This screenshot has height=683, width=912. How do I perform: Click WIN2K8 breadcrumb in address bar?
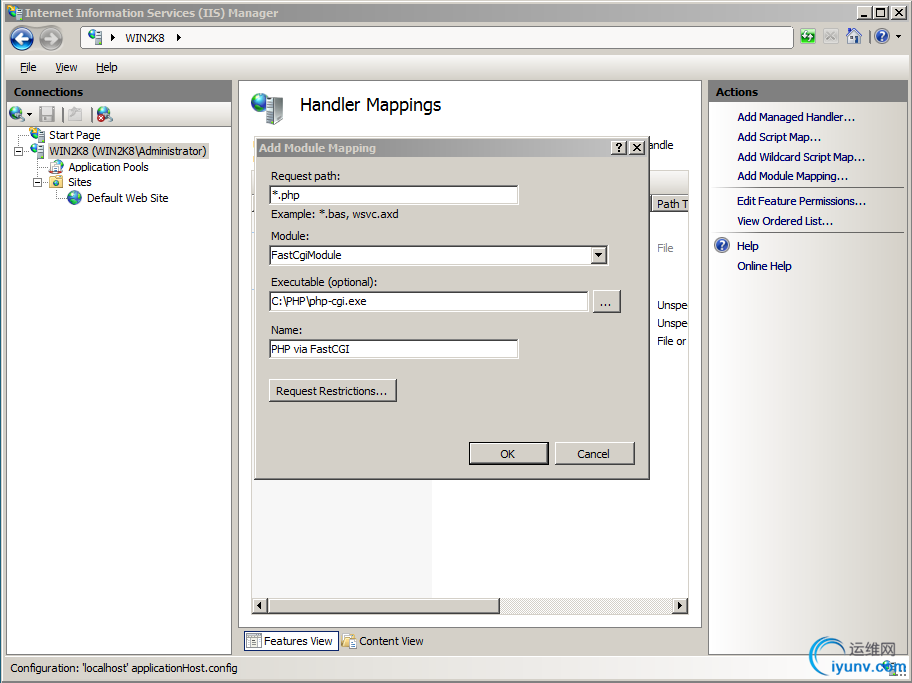pos(145,38)
